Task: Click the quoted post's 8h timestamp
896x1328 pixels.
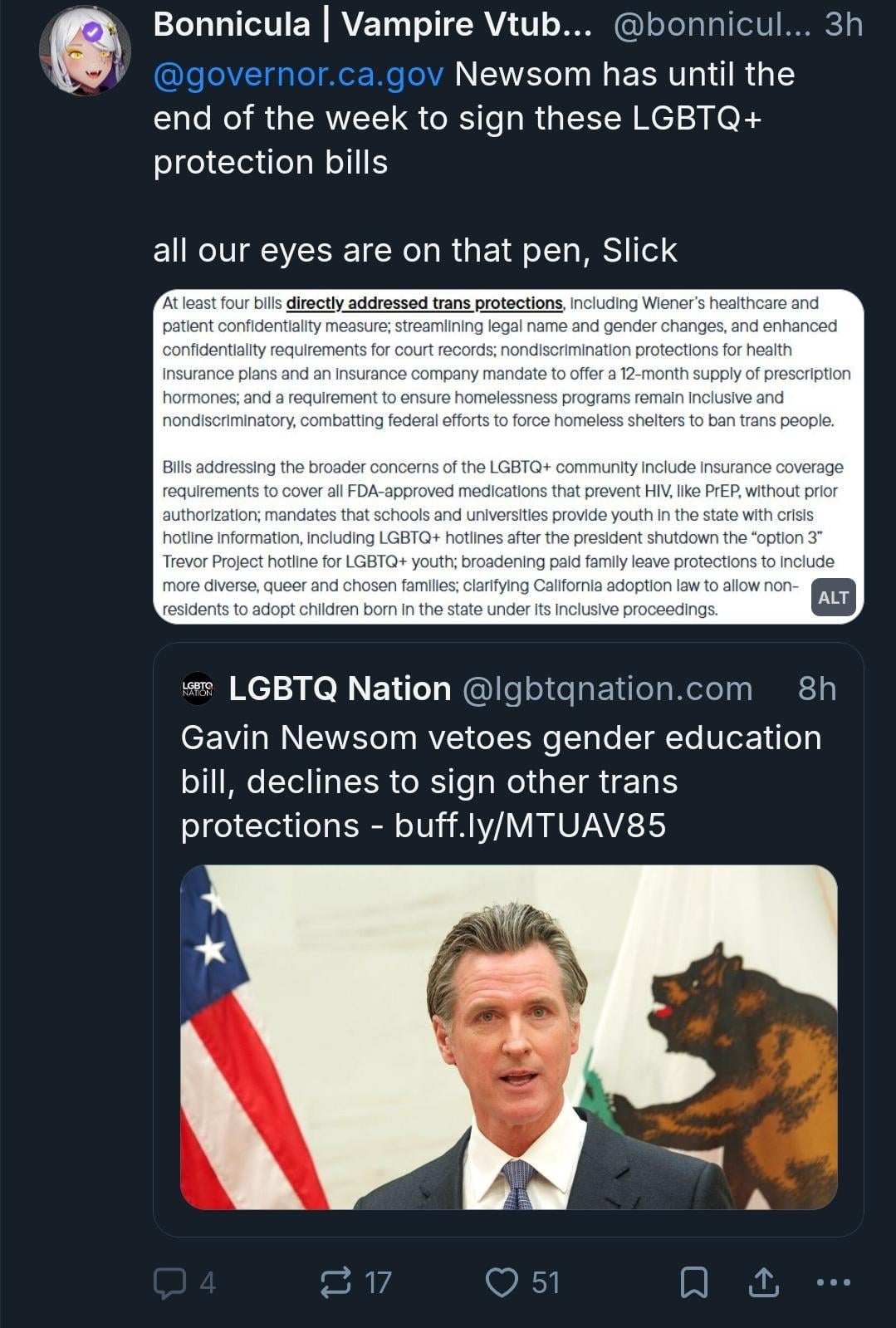Action: point(816,689)
